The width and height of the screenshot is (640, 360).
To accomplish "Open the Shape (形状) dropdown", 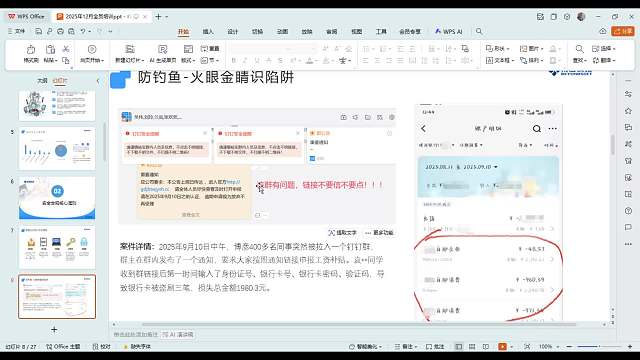I will [498, 49].
